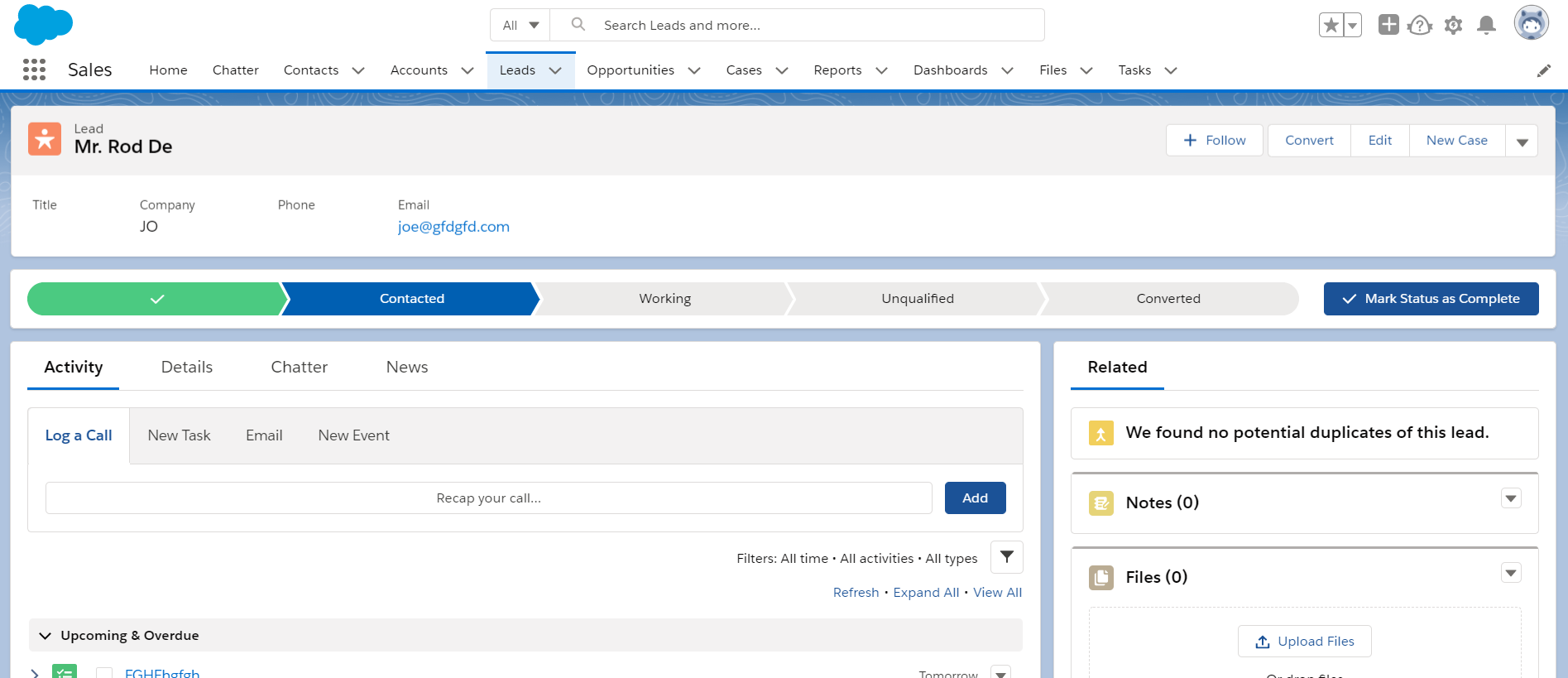Switch to the record Chatter tab
Viewport: 1568px width, 678px height.
click(300, 367)
